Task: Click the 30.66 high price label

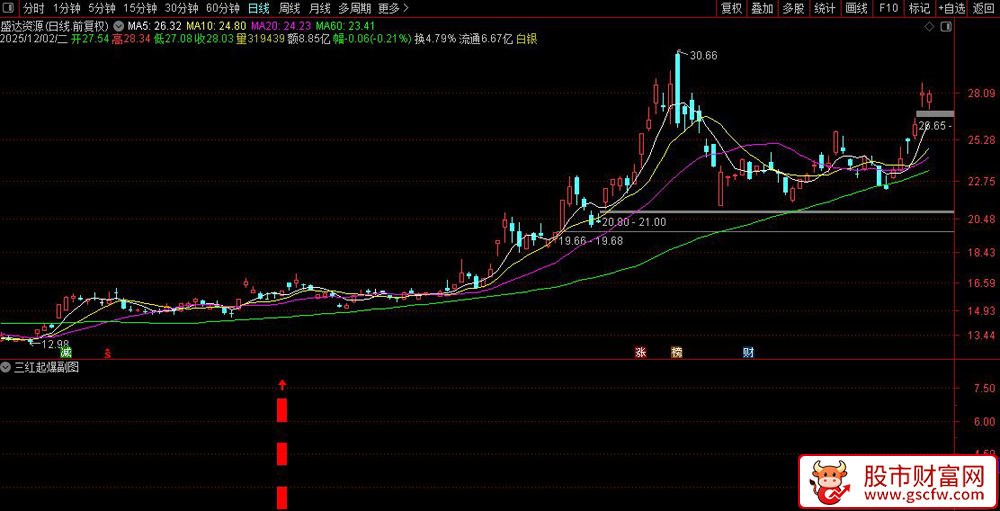Action: pos(703,56)
